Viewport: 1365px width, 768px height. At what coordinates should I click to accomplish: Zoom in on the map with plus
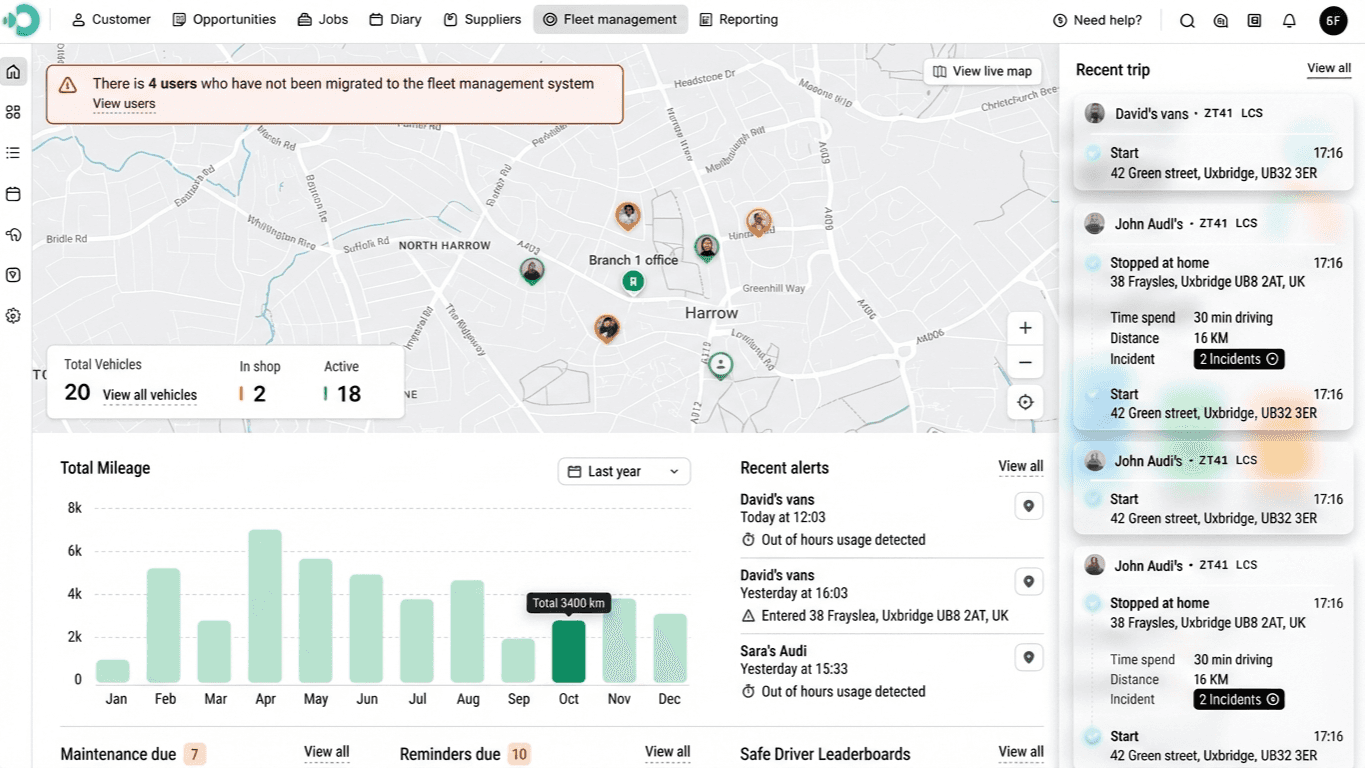pyautogui.click(x=1025, y=328)
